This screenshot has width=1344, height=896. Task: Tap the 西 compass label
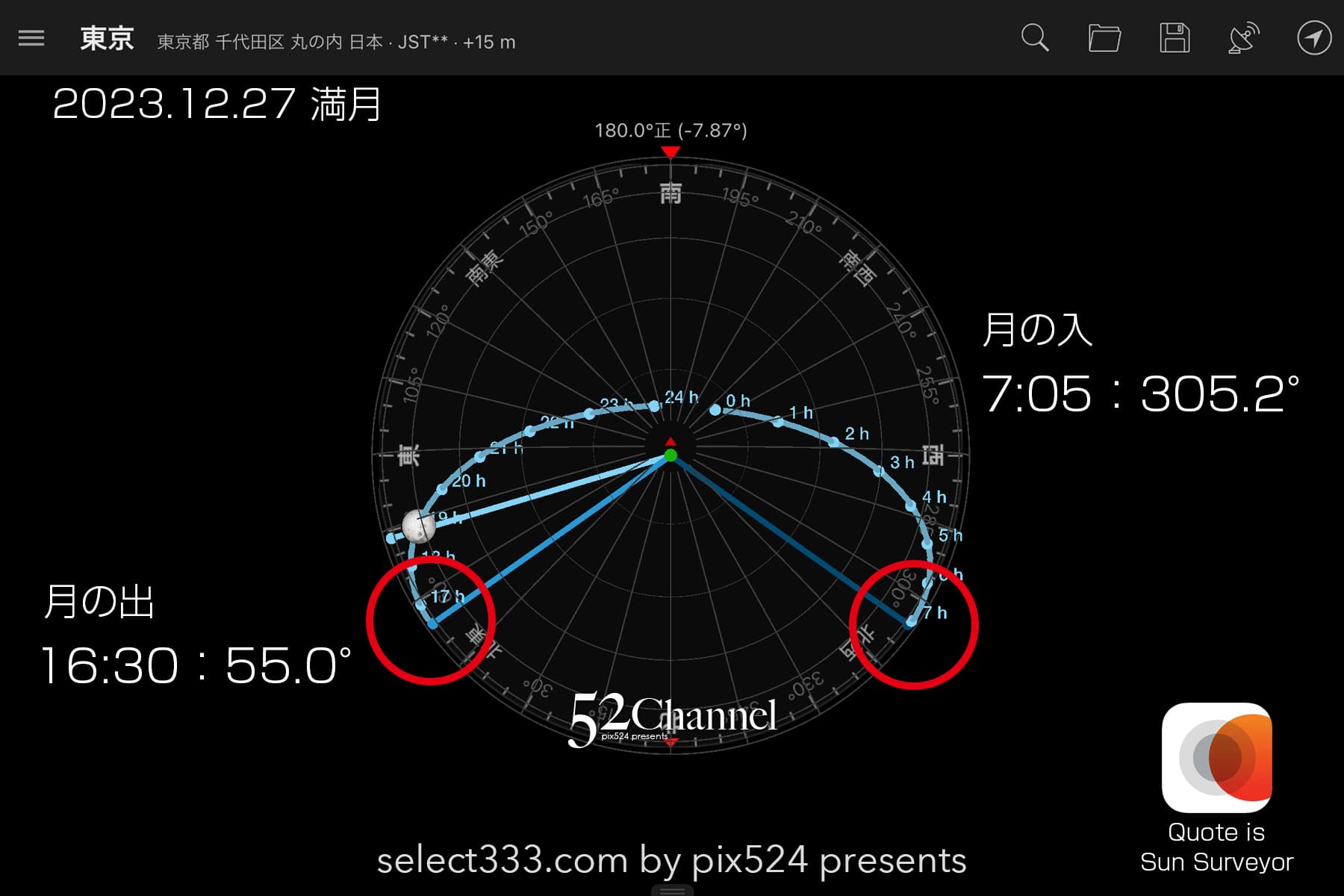coord(933,455)
